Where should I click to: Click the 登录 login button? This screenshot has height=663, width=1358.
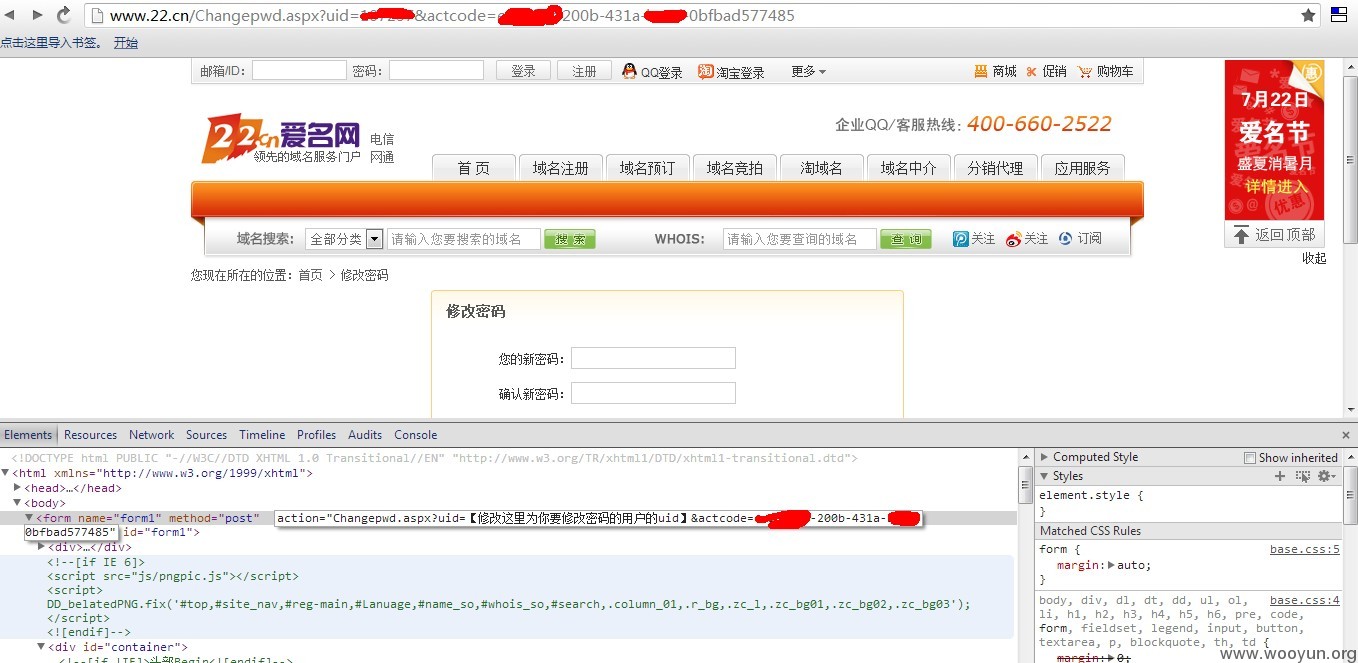(x=524, y=71)
